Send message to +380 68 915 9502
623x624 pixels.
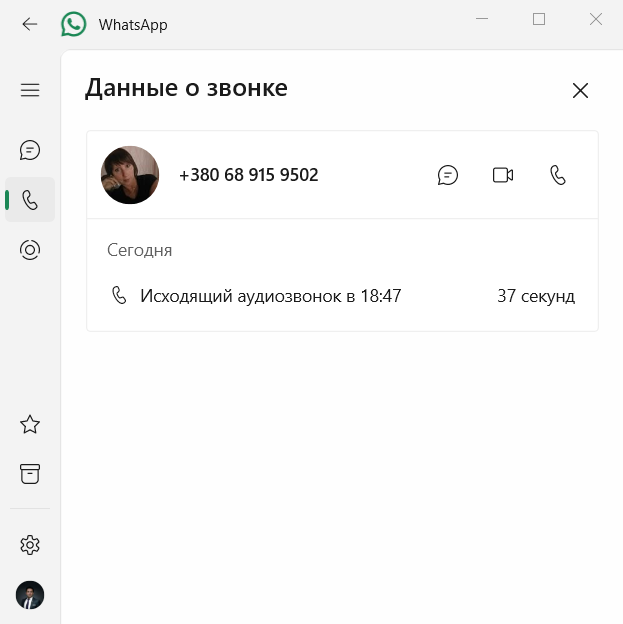[x=447, y=175]
